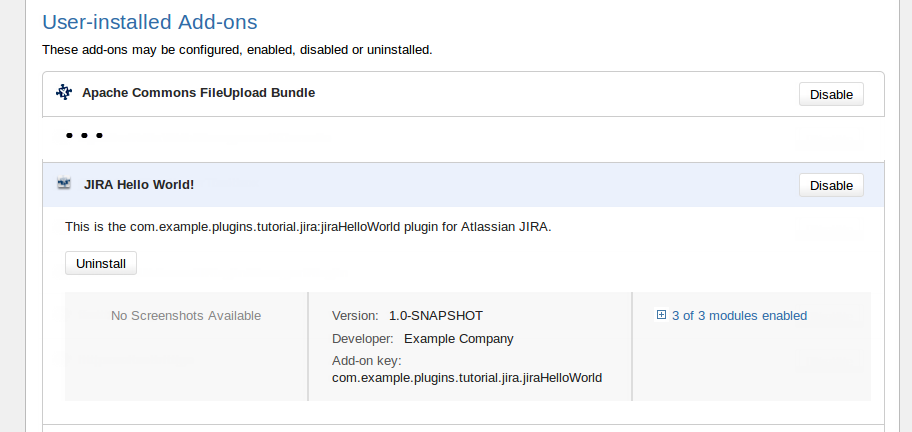Click the Developer label in details panel
The height and width of the screenshot is (432, 912).
tap(362, 338)
